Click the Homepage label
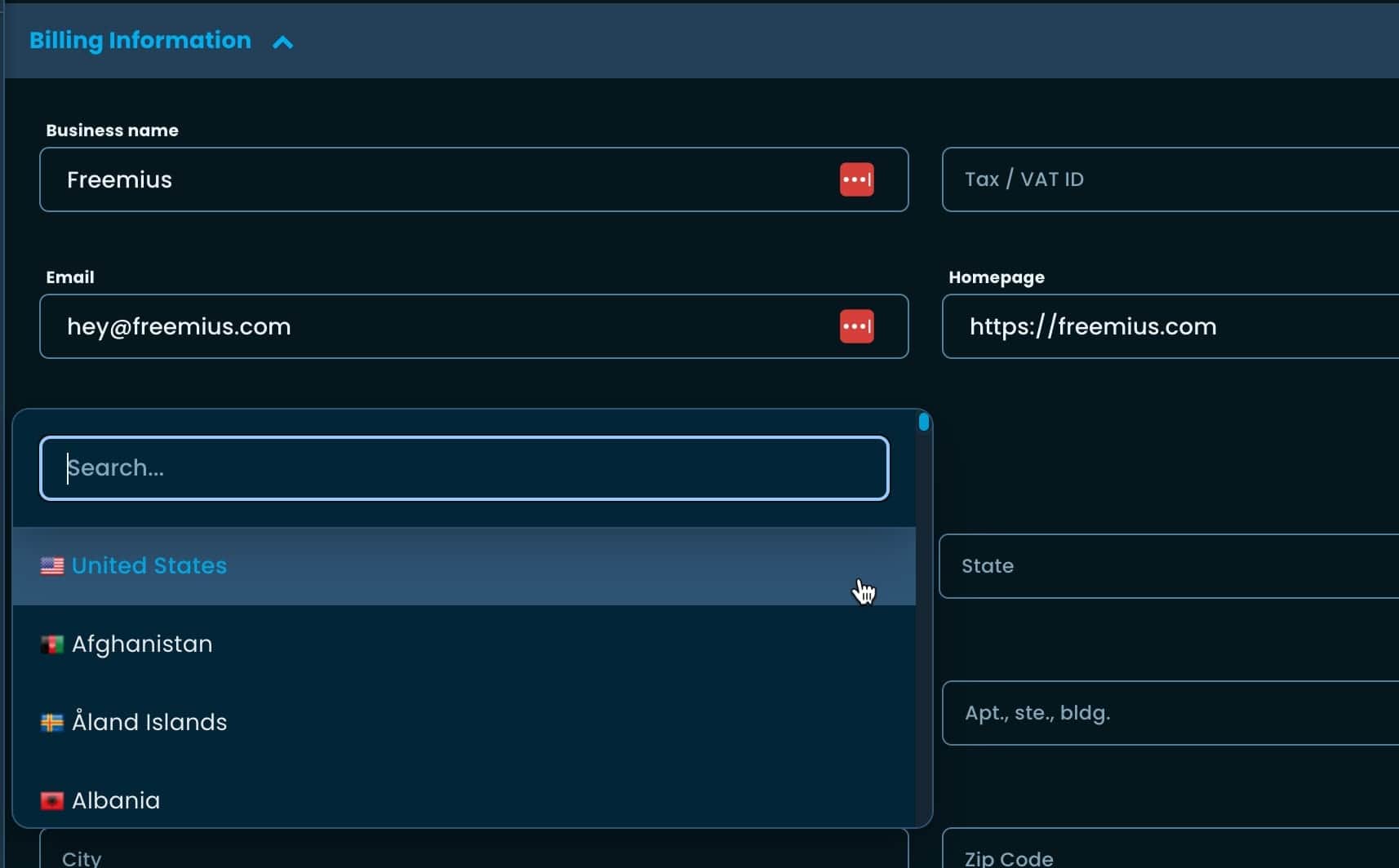 (997, 277)
